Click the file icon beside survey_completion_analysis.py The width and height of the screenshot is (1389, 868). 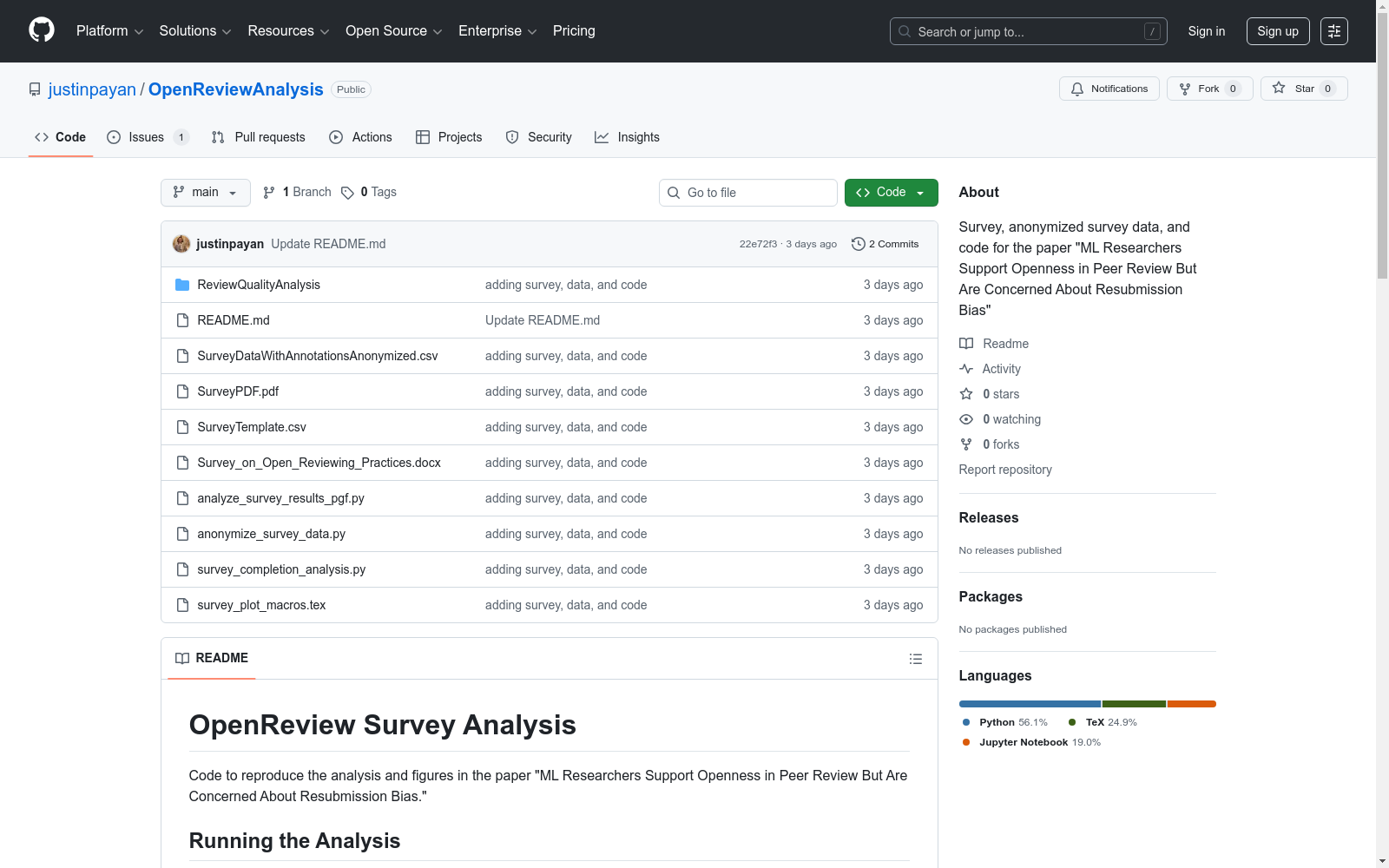click(182, 569)
